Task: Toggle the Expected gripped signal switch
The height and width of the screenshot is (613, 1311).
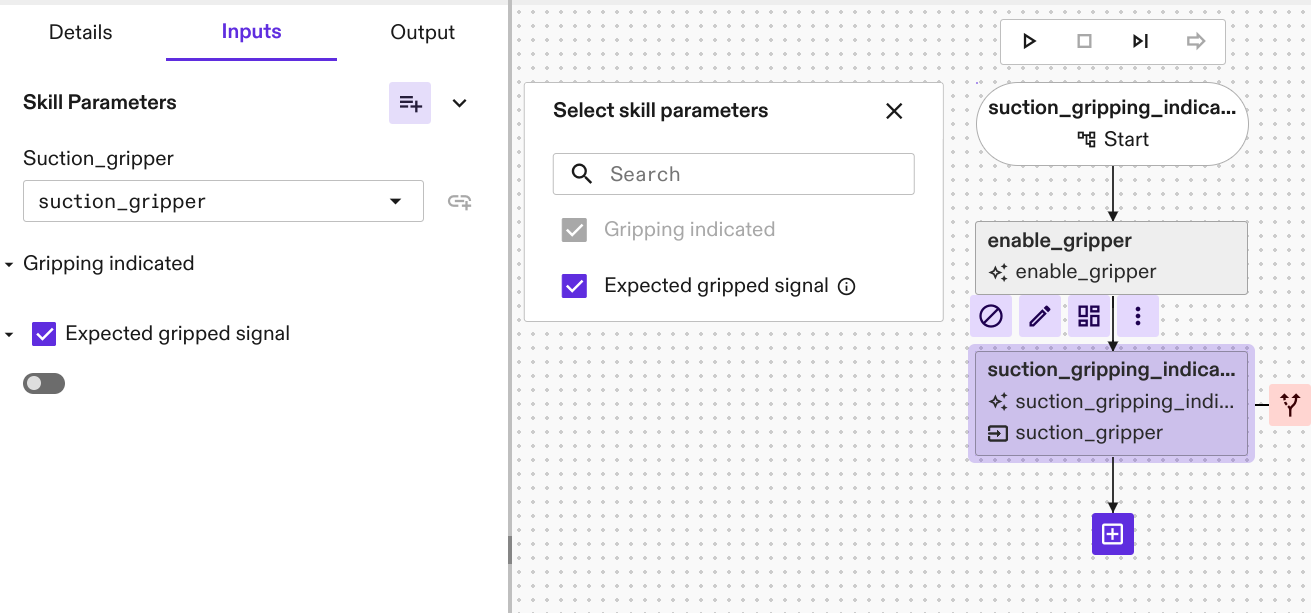Action: (44, 384)
